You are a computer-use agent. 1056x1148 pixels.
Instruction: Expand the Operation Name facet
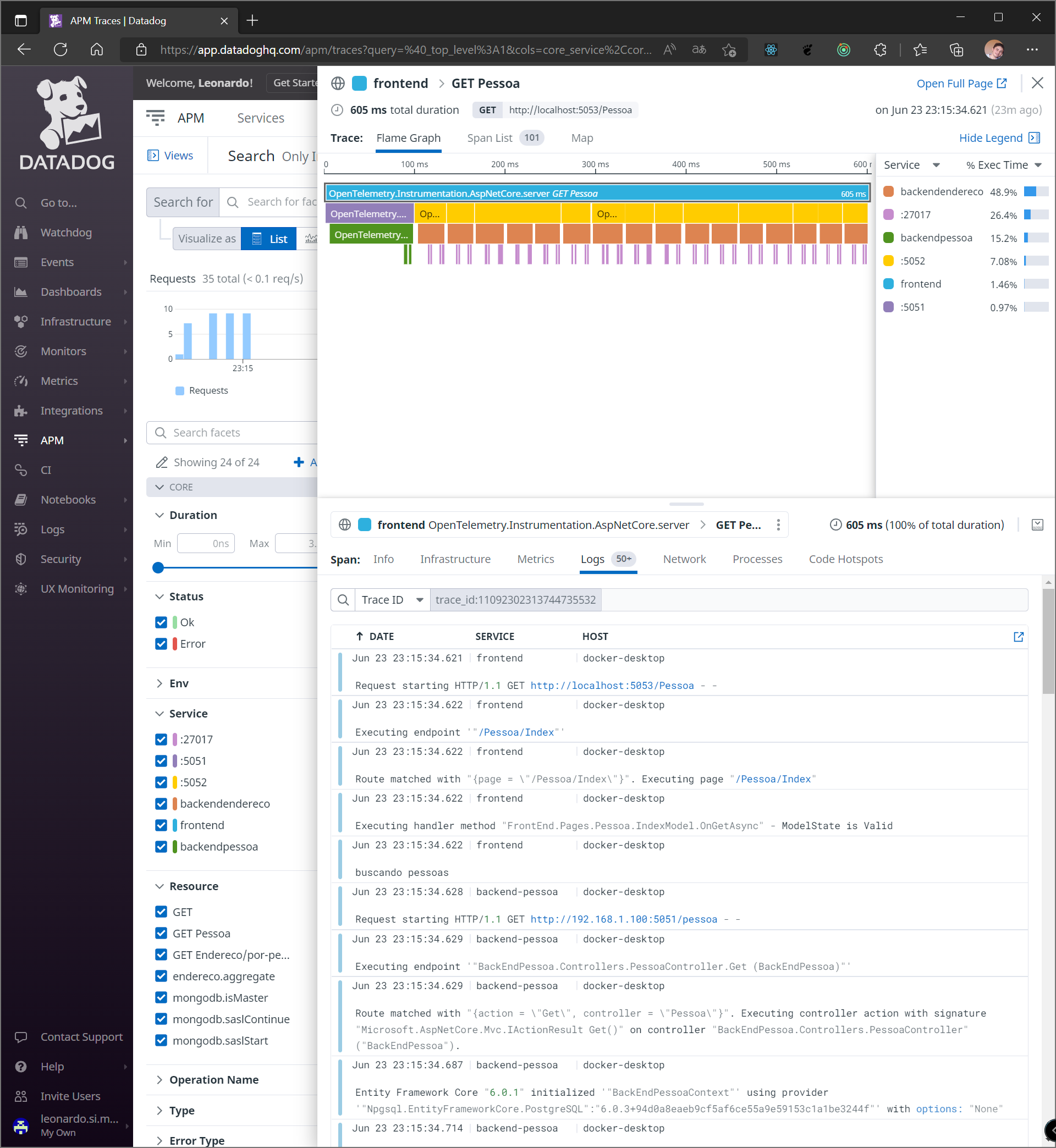(x=213, y=1079)
